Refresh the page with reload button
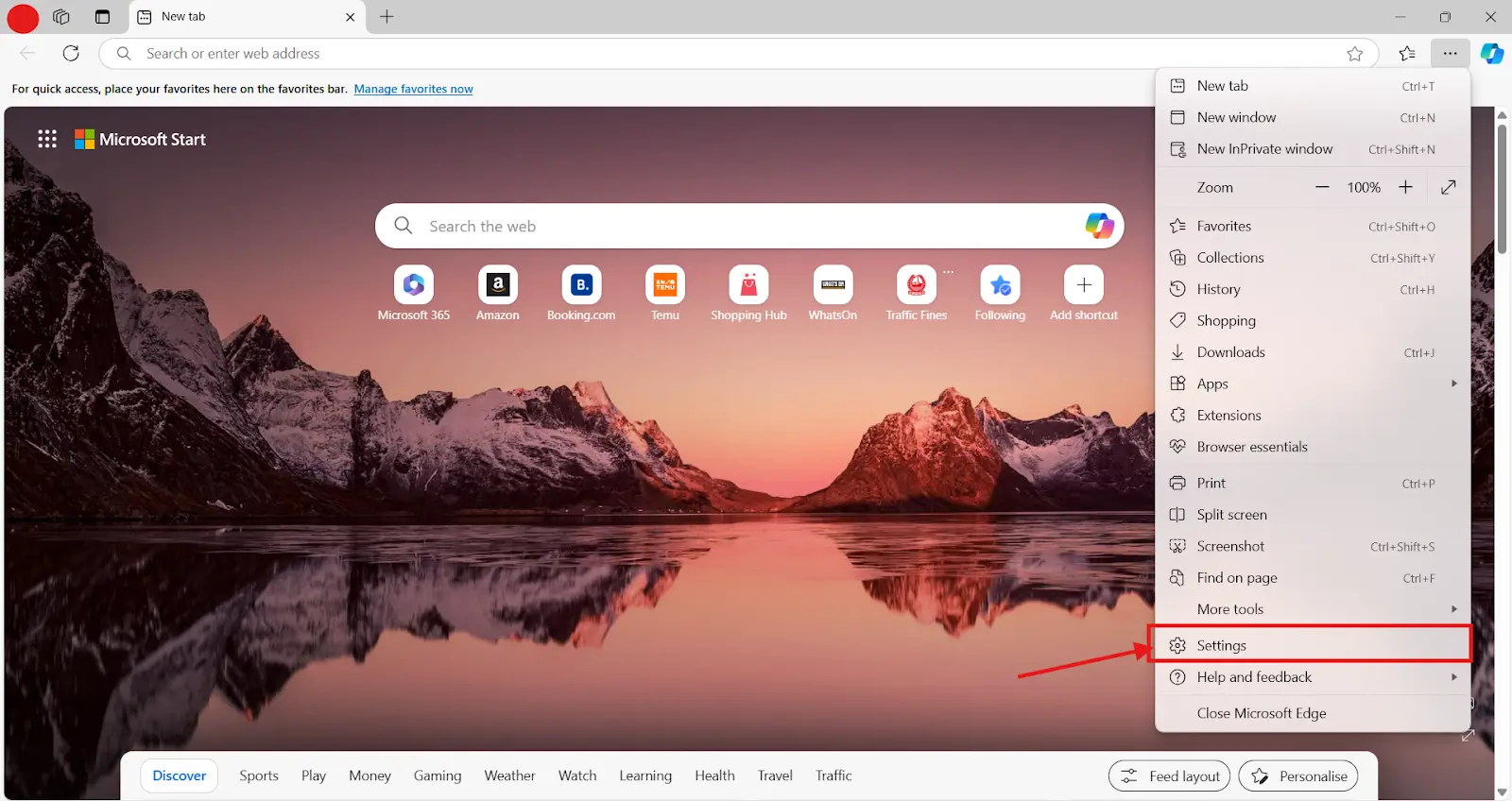 coord(71,54)
